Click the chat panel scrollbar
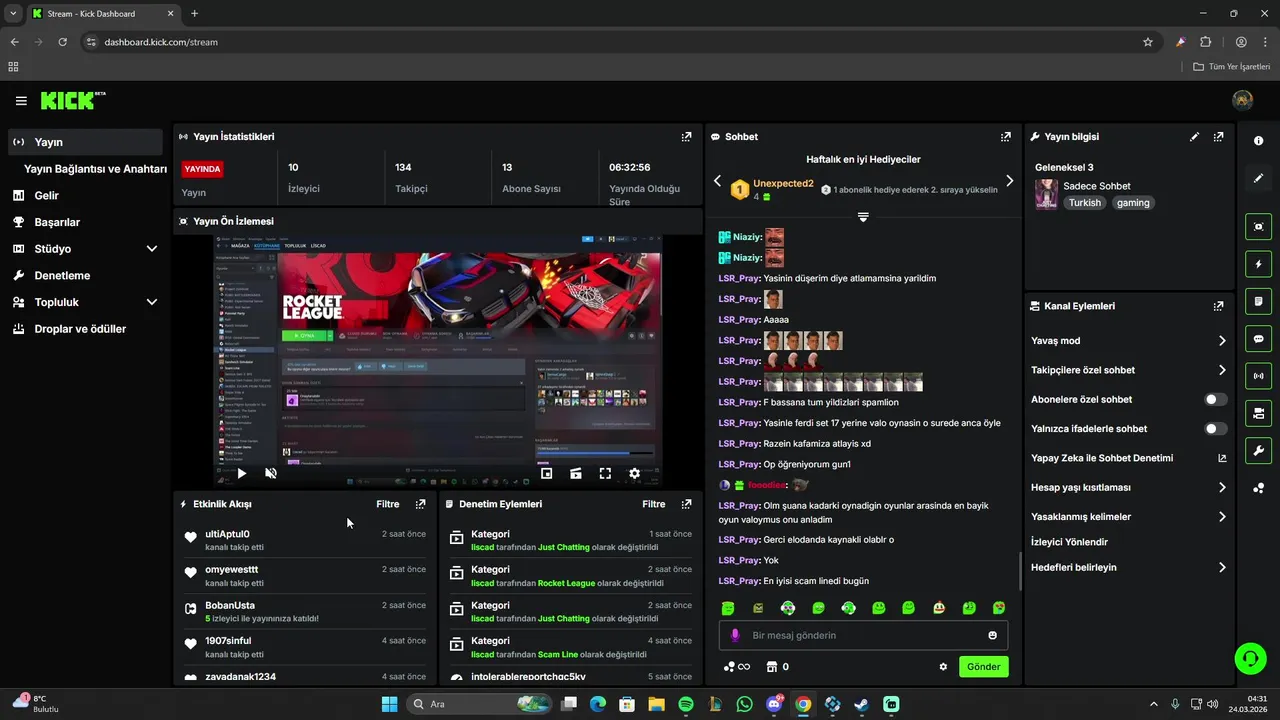This screenshot has width=1280, height=720. (x=1020, y=572)
